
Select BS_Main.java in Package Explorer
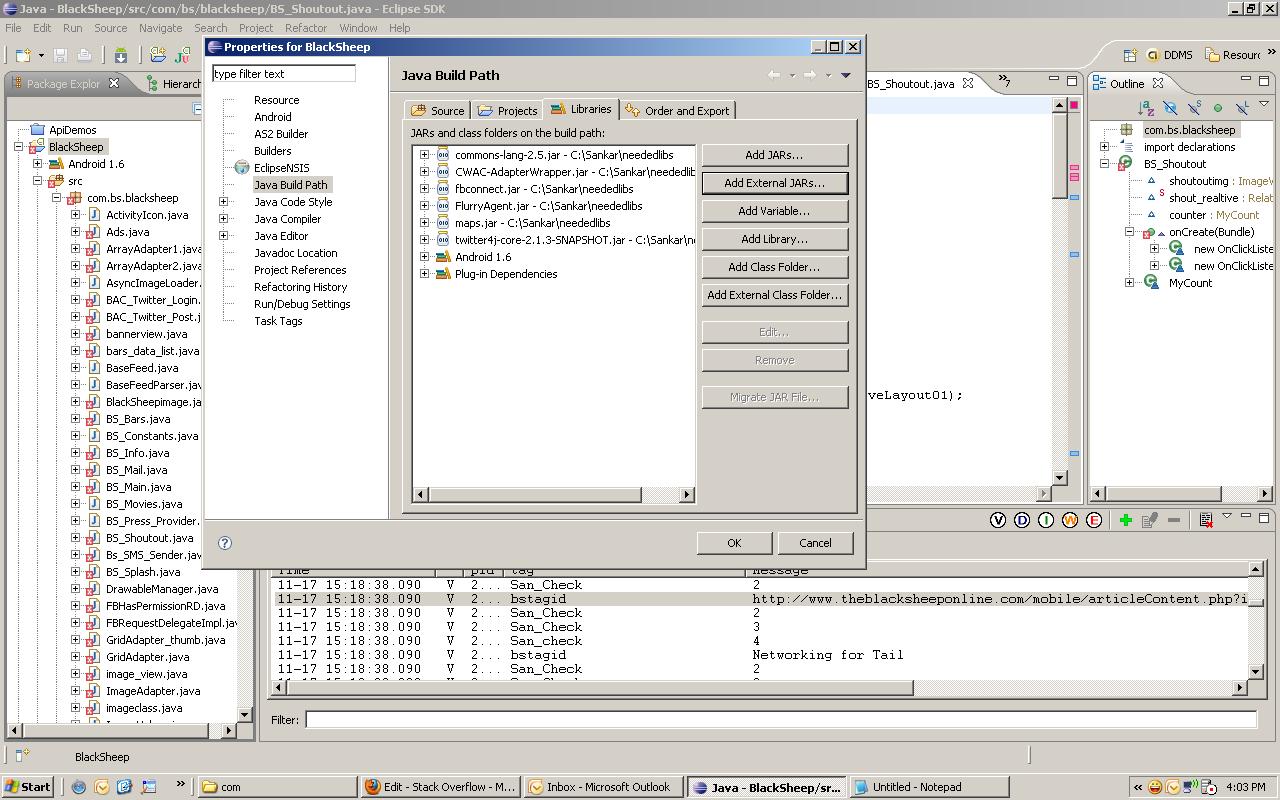pos(138,487)
